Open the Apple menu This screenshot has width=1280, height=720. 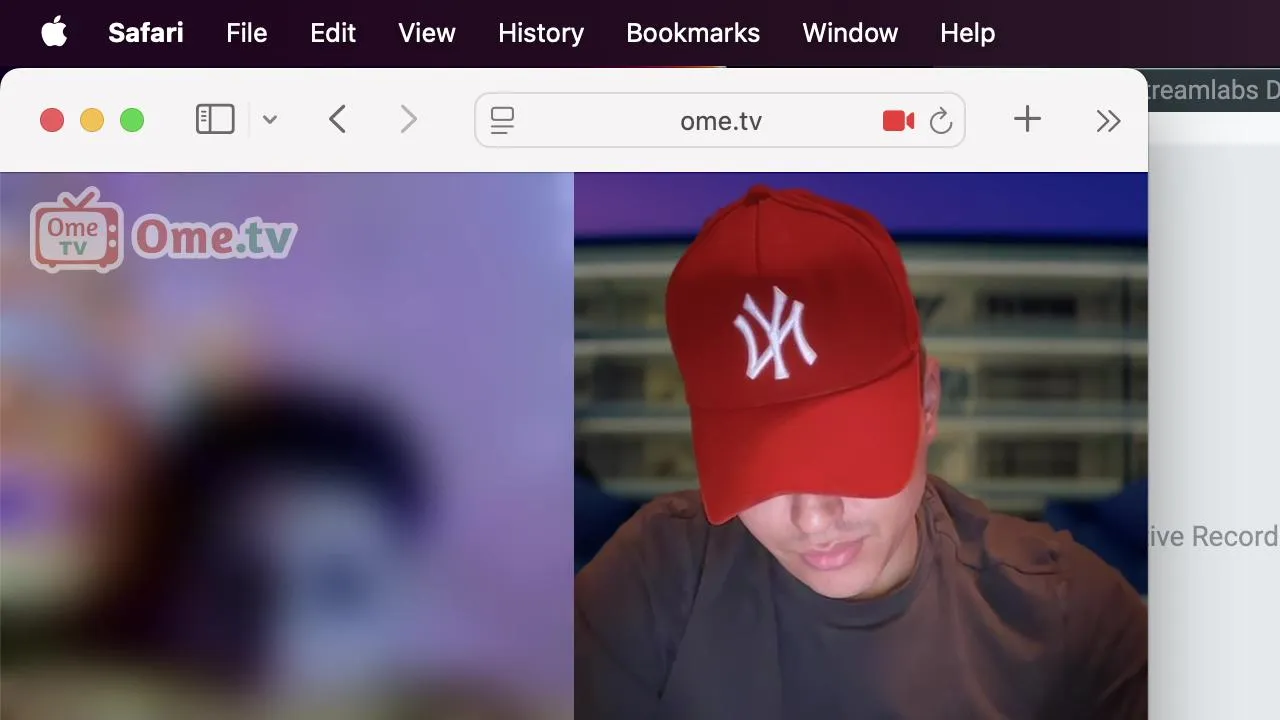click(x=54, y=32)
